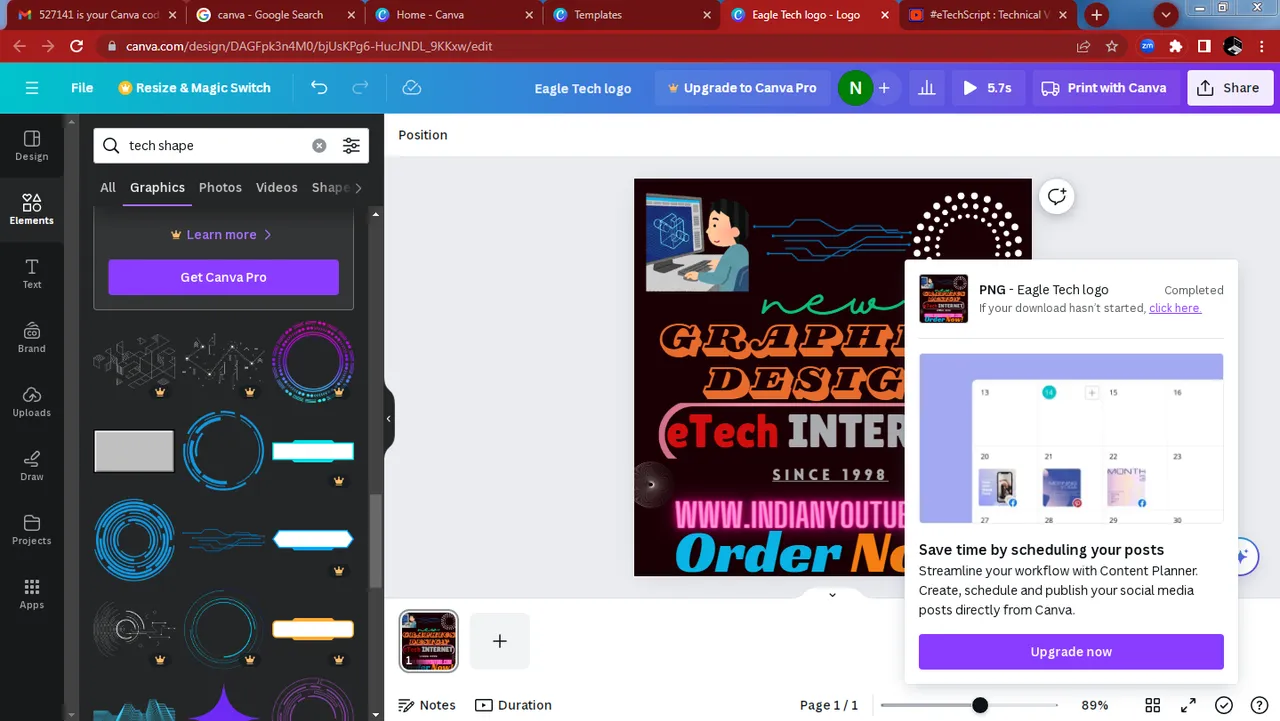Open the Duration control
The width and height of the screenshot is (1280, 721).
click(514, 705)
